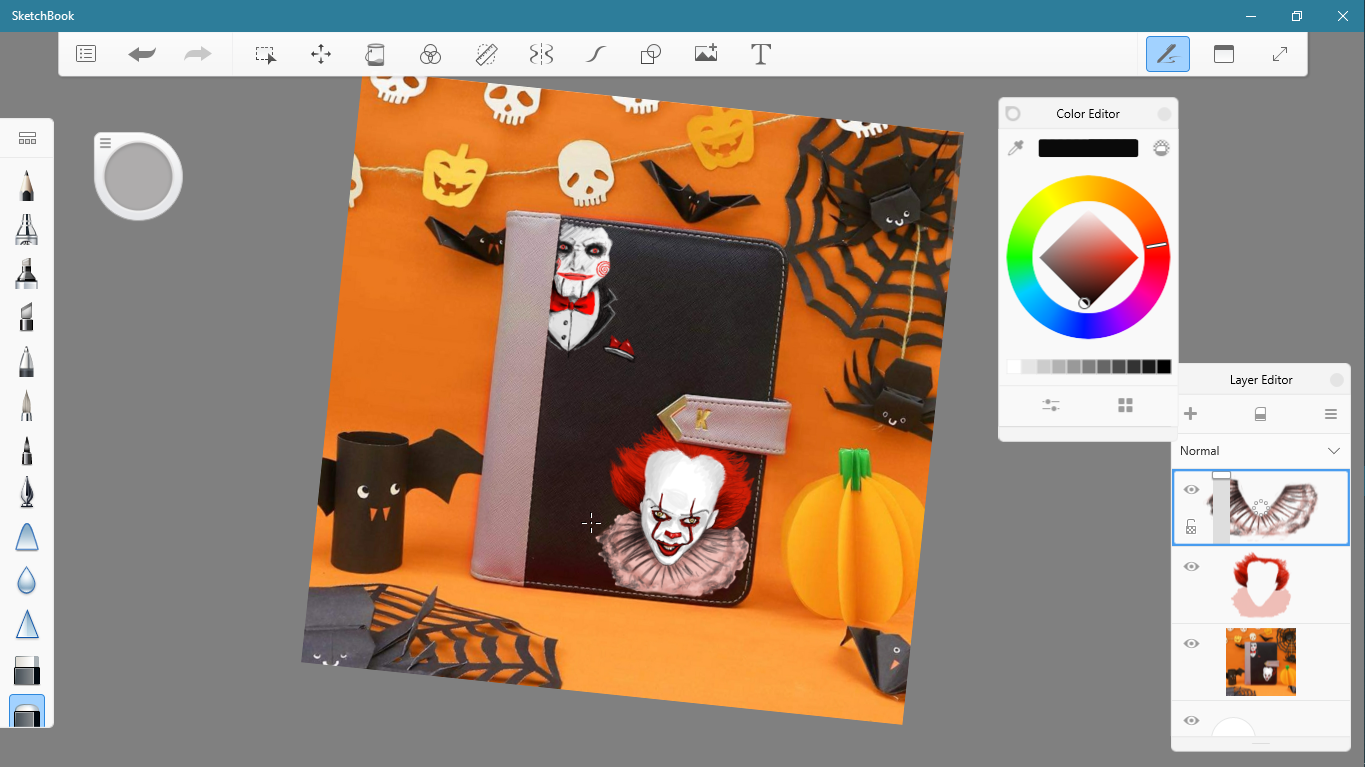This screenshot has width=1365, height=767.
Task: Select the Blur water drop brush
Action: pyautogui.click(x=27, y=580)
